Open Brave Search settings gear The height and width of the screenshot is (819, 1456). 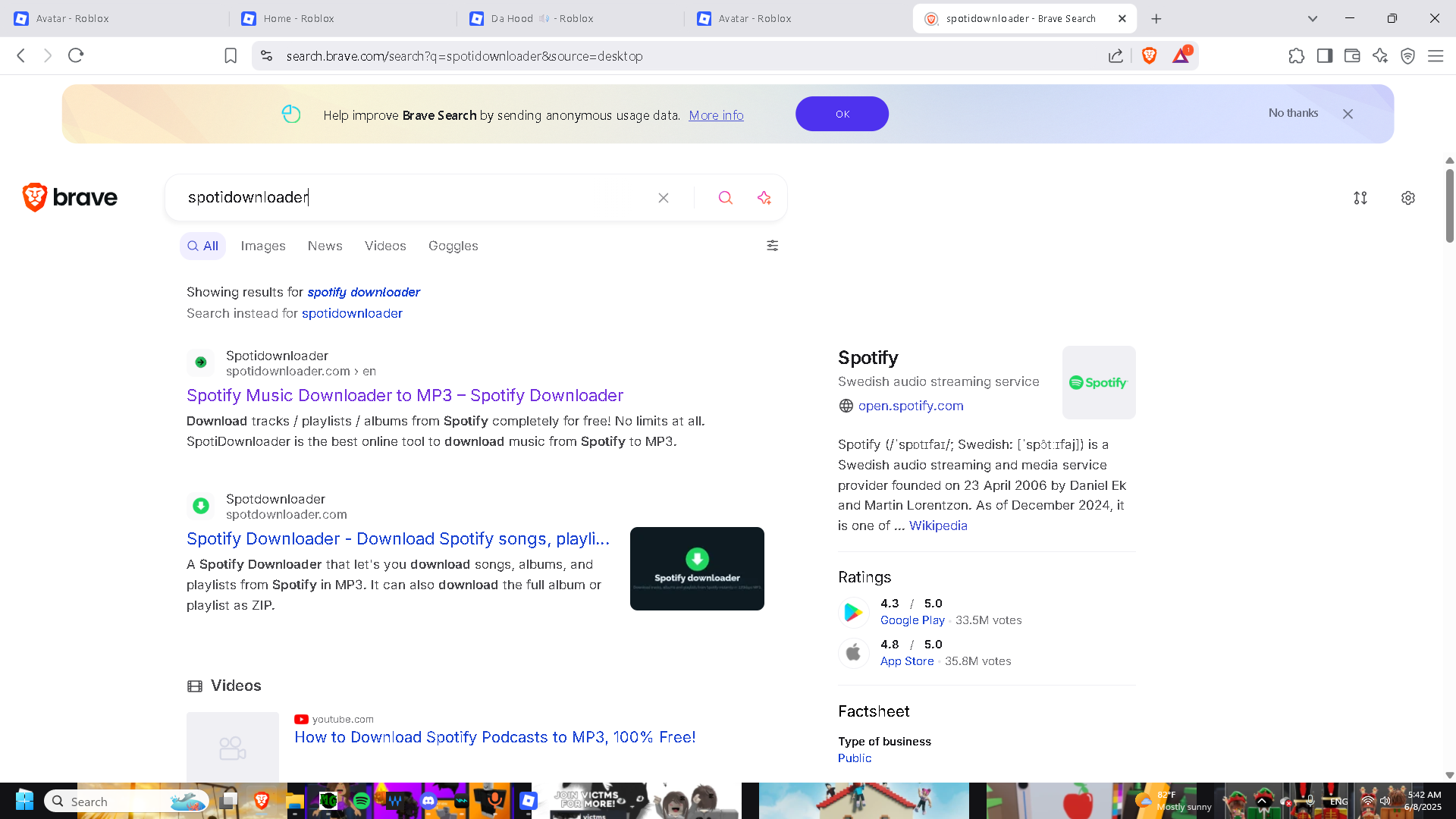(x=1408, y=198)
